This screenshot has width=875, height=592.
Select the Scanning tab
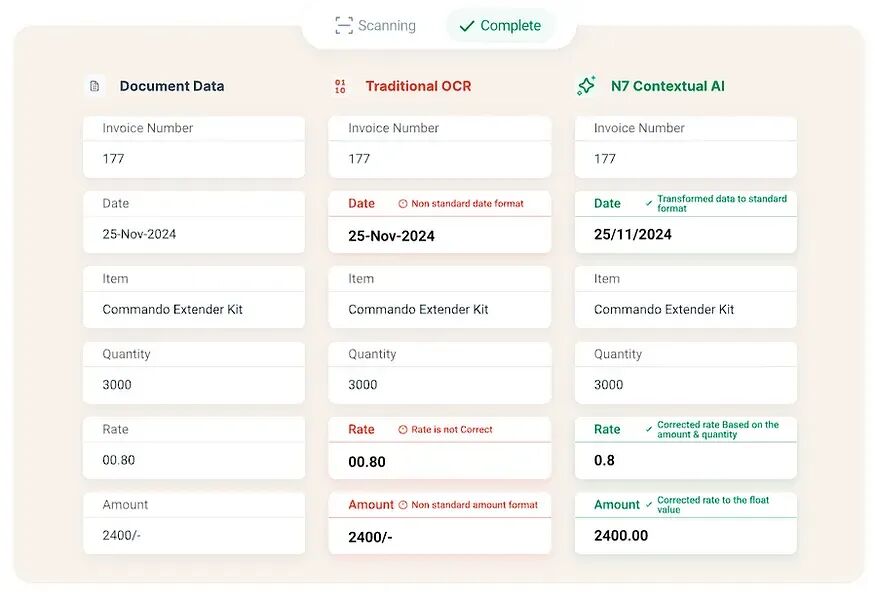coord(376,26)
